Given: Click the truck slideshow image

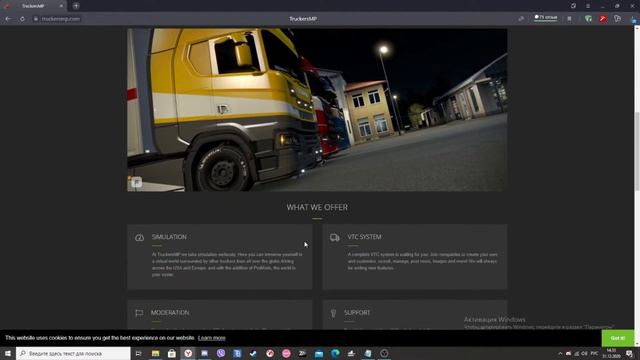Looking at the screenshot, I should pyautogui.click(x=317, y=109).
